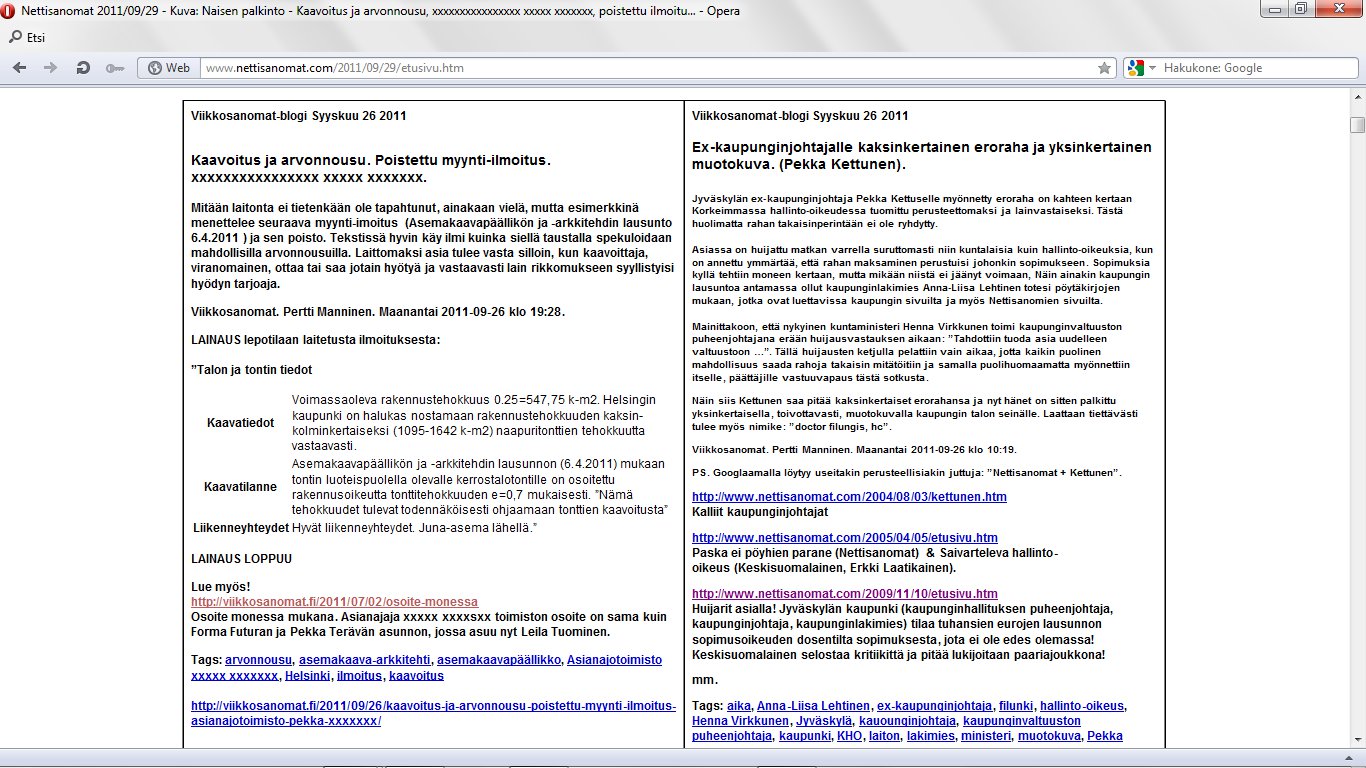This screenshot has height=768, width=1366.
Task: Reload the page with the refresh icon
Action: (x=82, y=68)
